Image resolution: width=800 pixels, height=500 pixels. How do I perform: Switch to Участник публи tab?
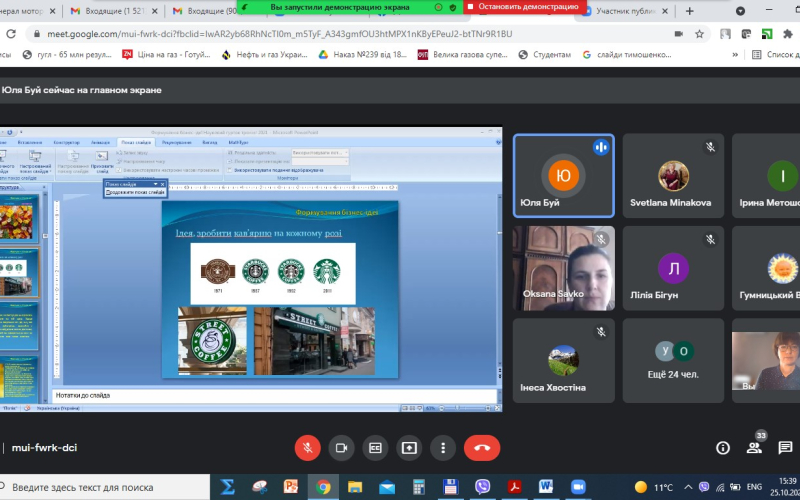click(627, 11)
